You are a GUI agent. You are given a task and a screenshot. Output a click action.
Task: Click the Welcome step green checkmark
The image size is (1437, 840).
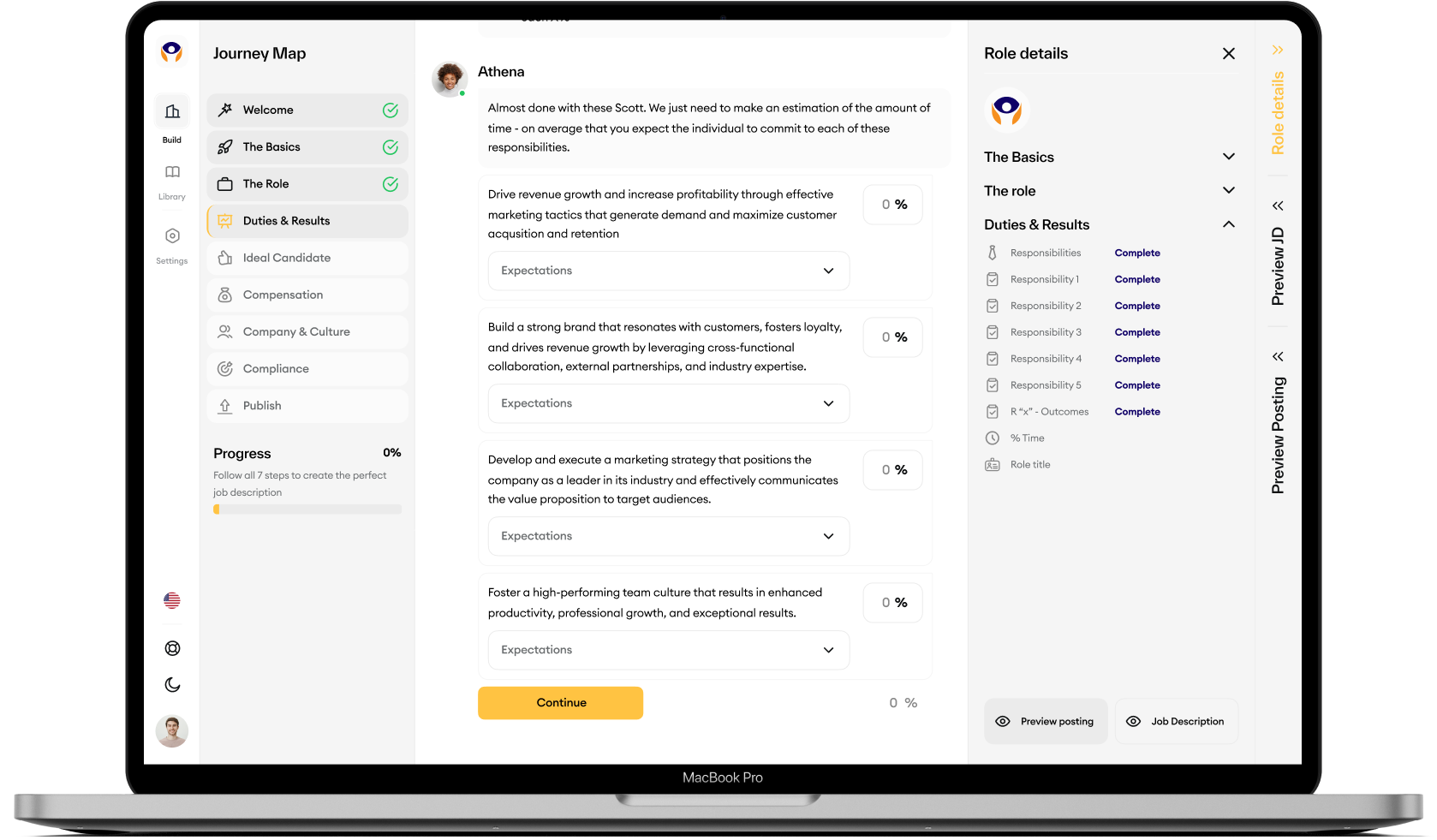tap(391, 110)
